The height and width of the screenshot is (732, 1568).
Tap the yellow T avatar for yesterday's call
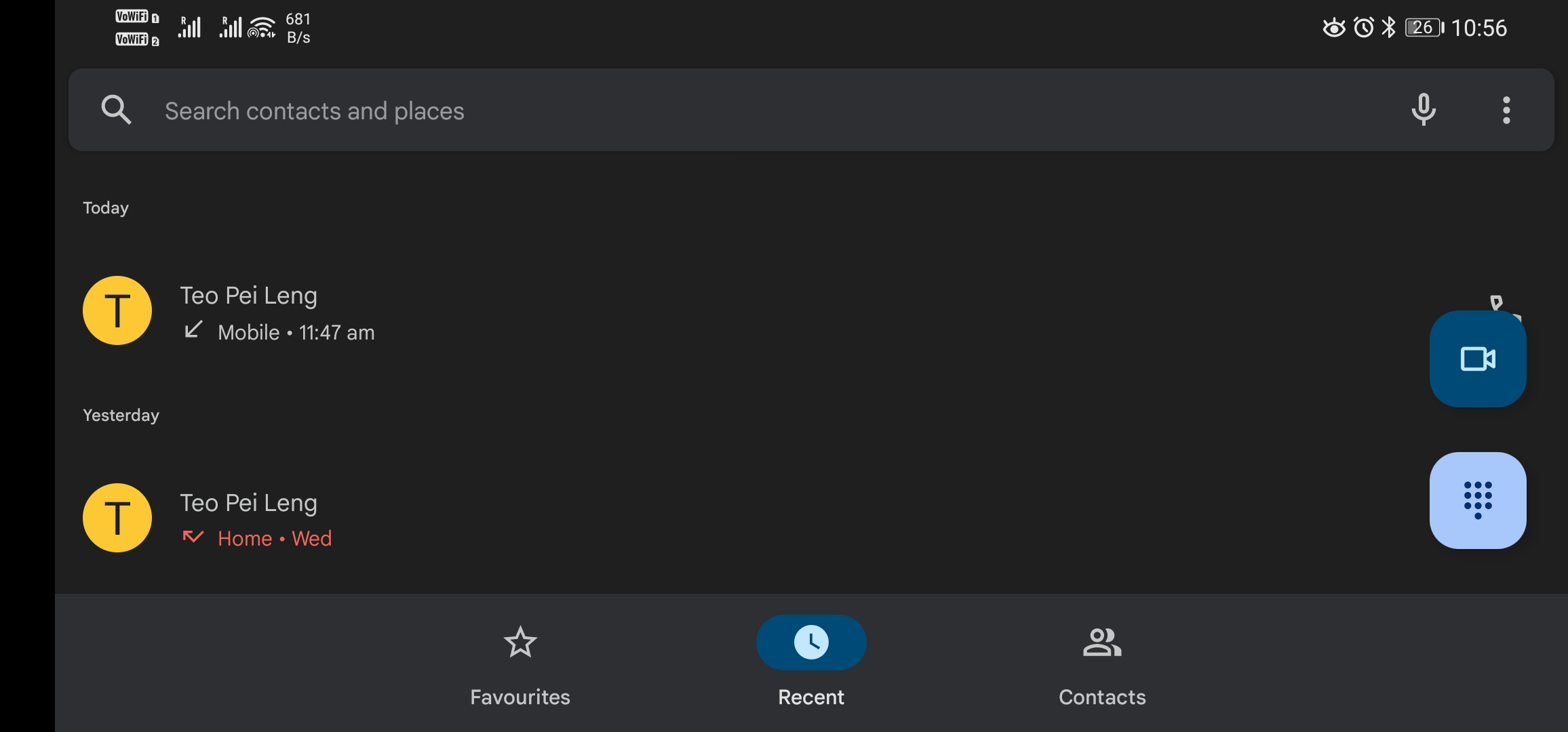[117, 518]
